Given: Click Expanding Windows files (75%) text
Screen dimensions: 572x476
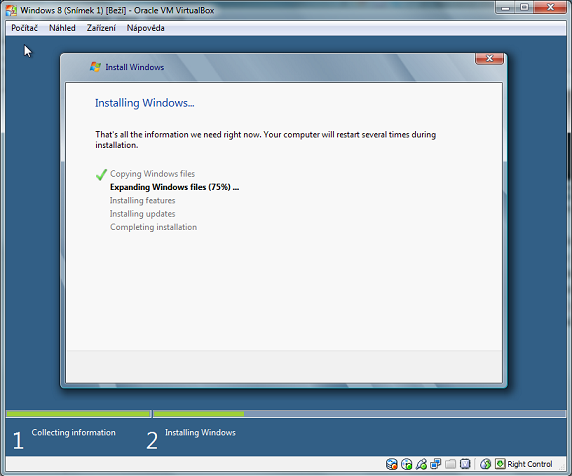Looking at the screenshot, I should (174, 187).
